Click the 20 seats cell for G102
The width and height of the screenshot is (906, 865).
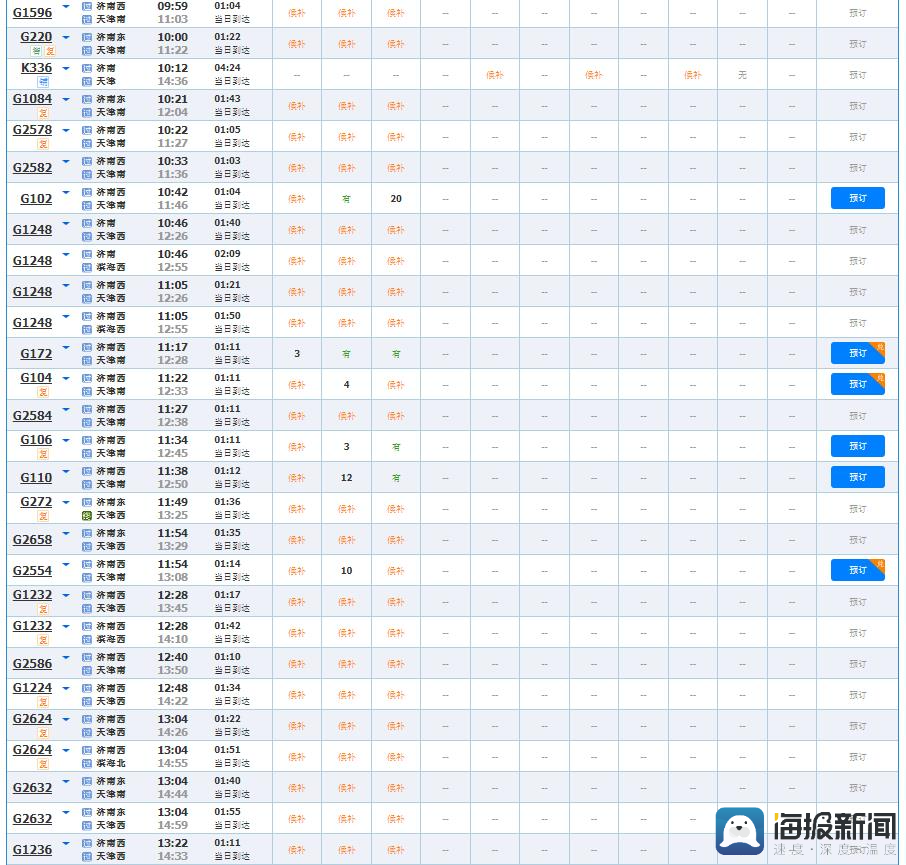point(396,199)
